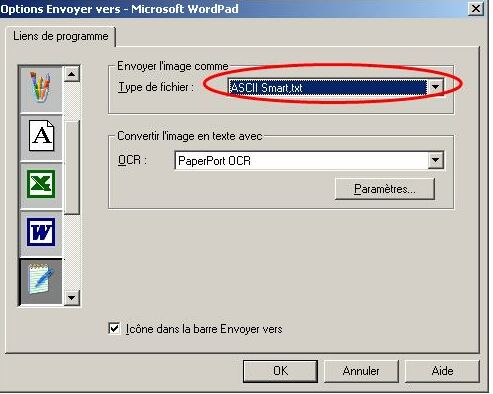
Task: Cancel with the 'Annuler' button
Action: coord(361,371)
